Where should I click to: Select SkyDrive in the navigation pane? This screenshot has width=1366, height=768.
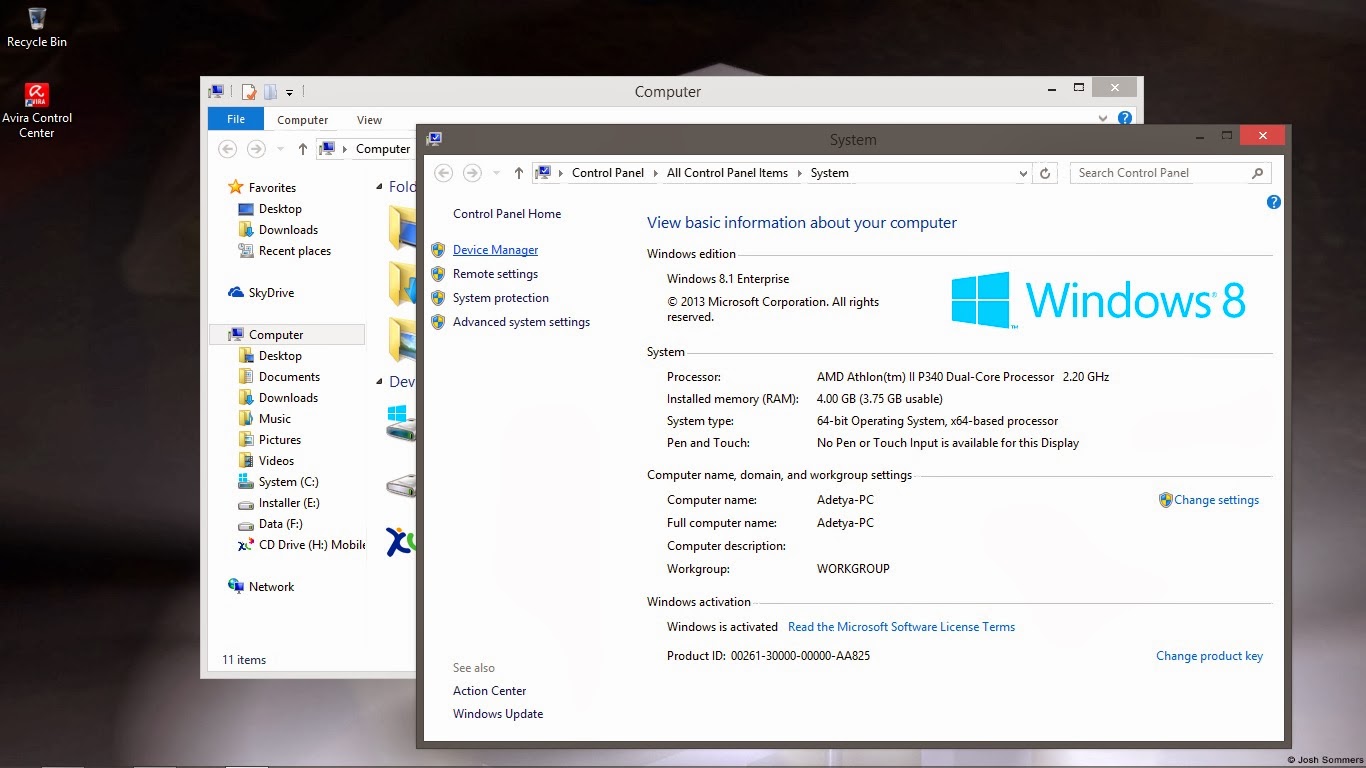click(x=271, y=292)
